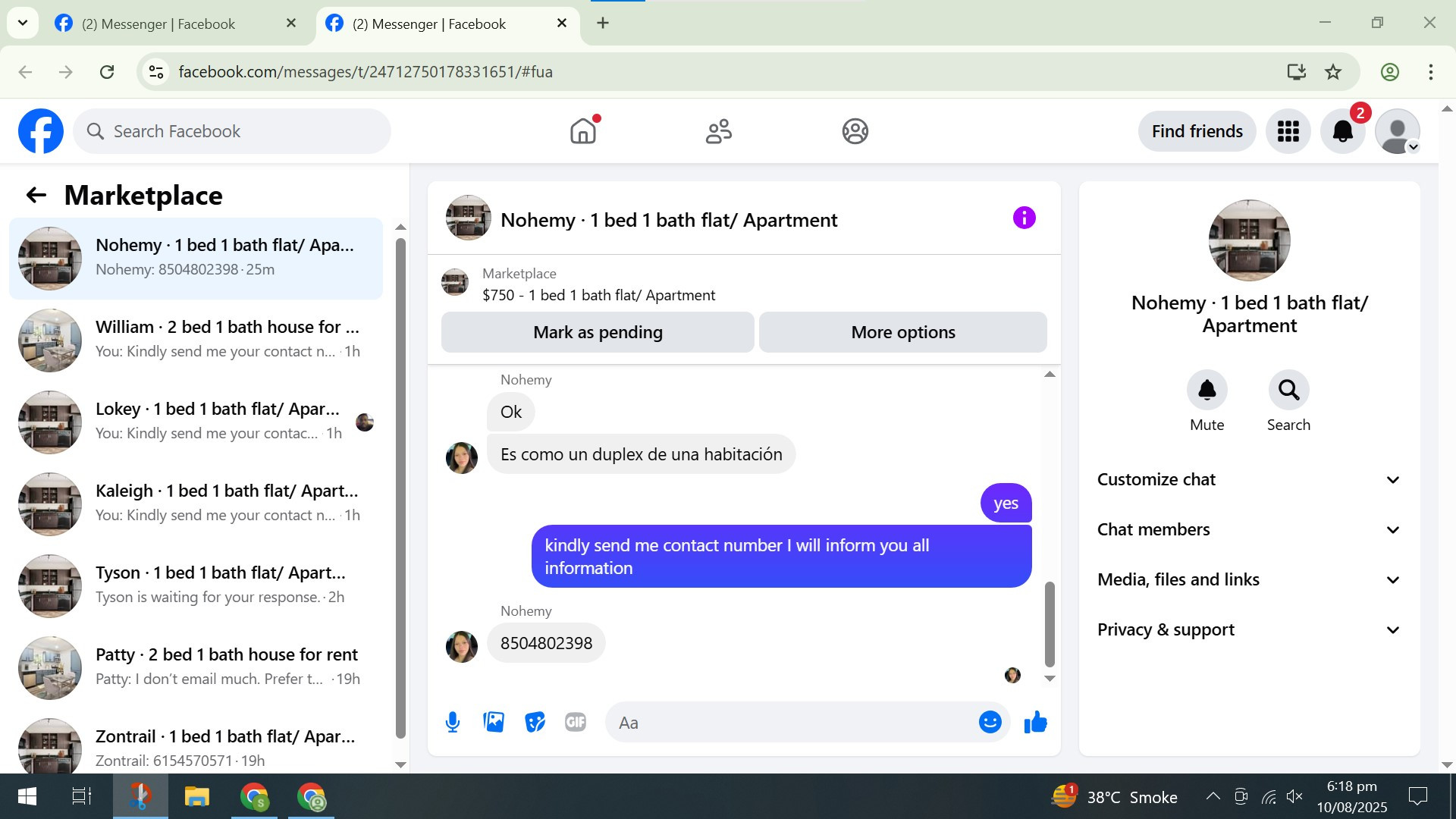1456x819 pixels.
Task: Toggle conversation information panel icon
Action: (x=1024, y=218)
